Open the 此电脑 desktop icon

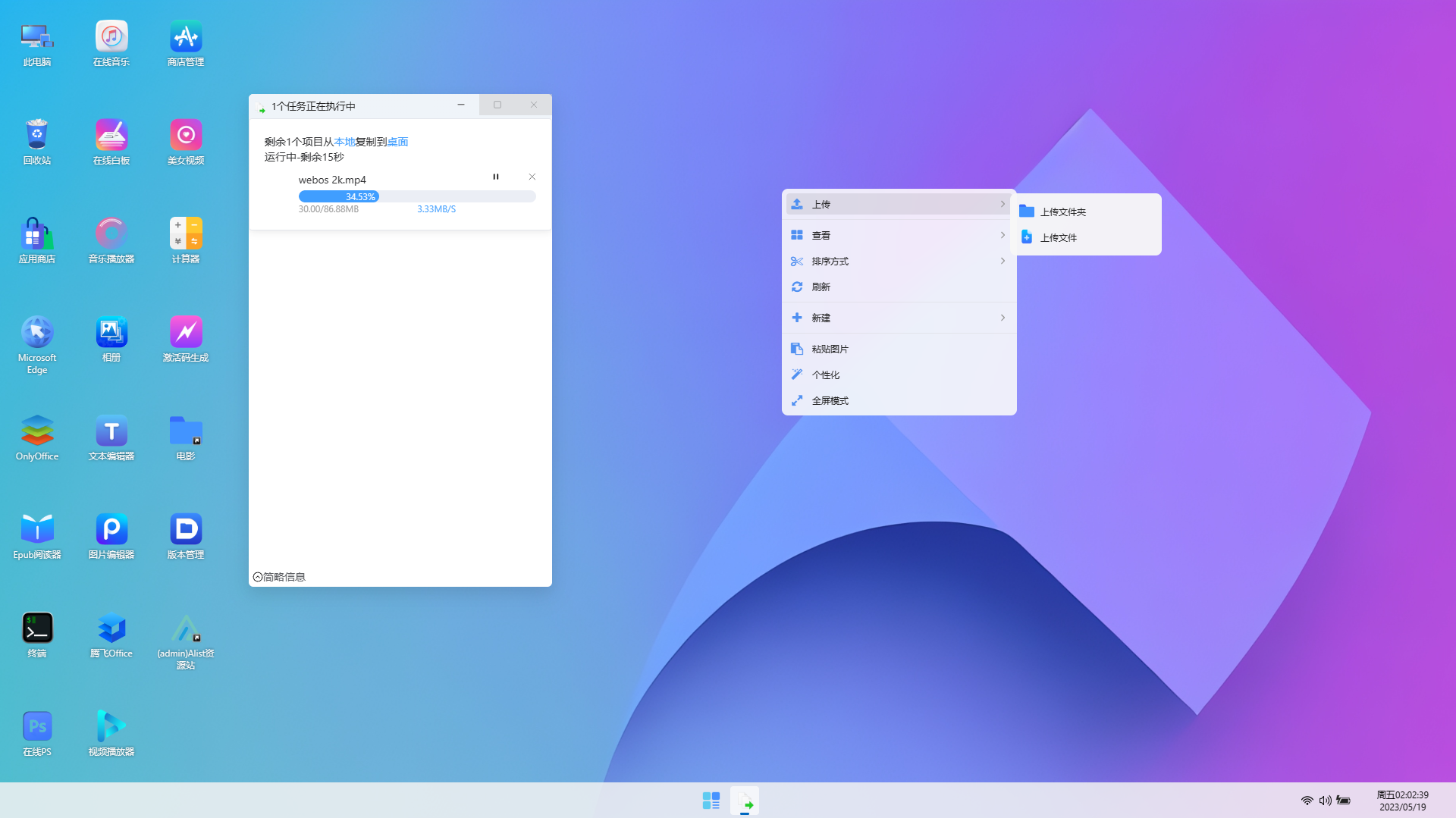pos(37,44)
